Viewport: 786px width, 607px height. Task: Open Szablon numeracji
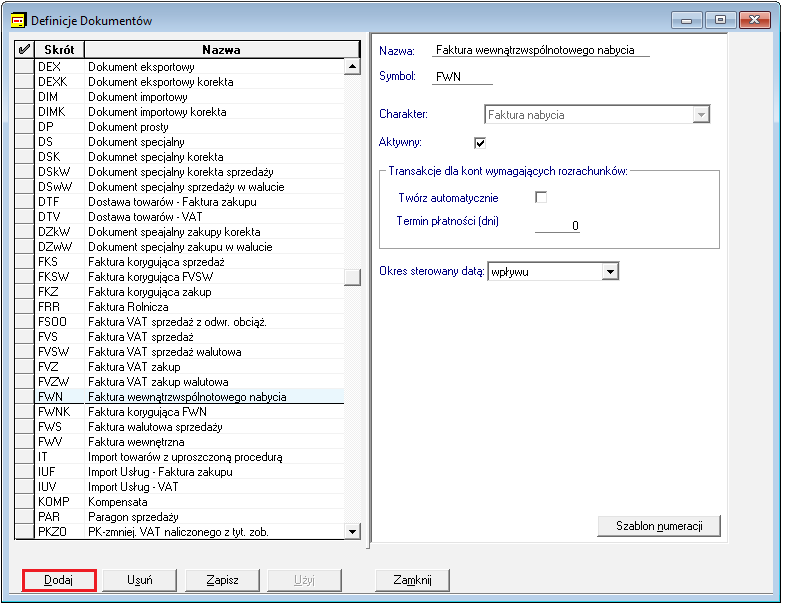tap(659, 526)
